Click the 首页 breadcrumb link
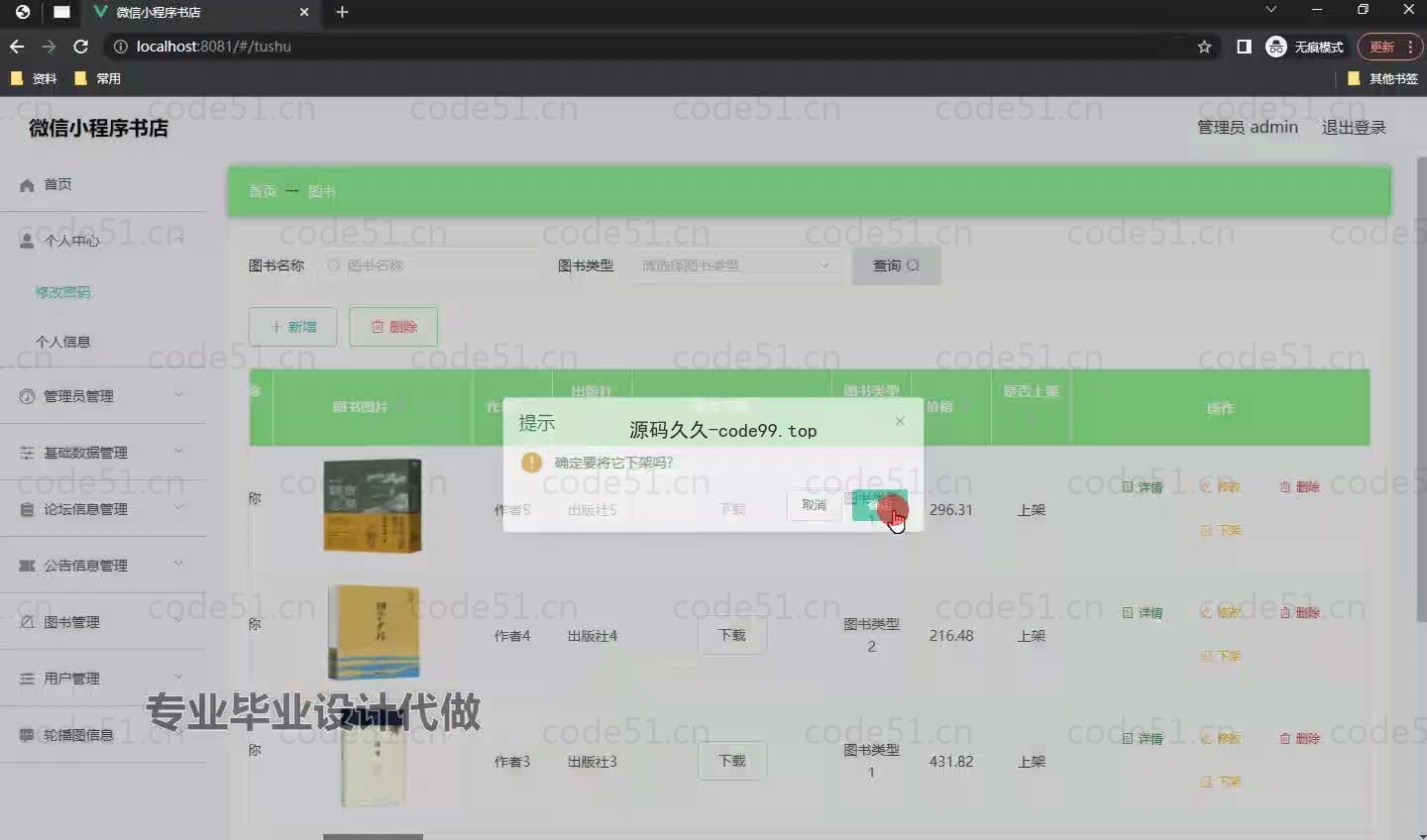 263,191
